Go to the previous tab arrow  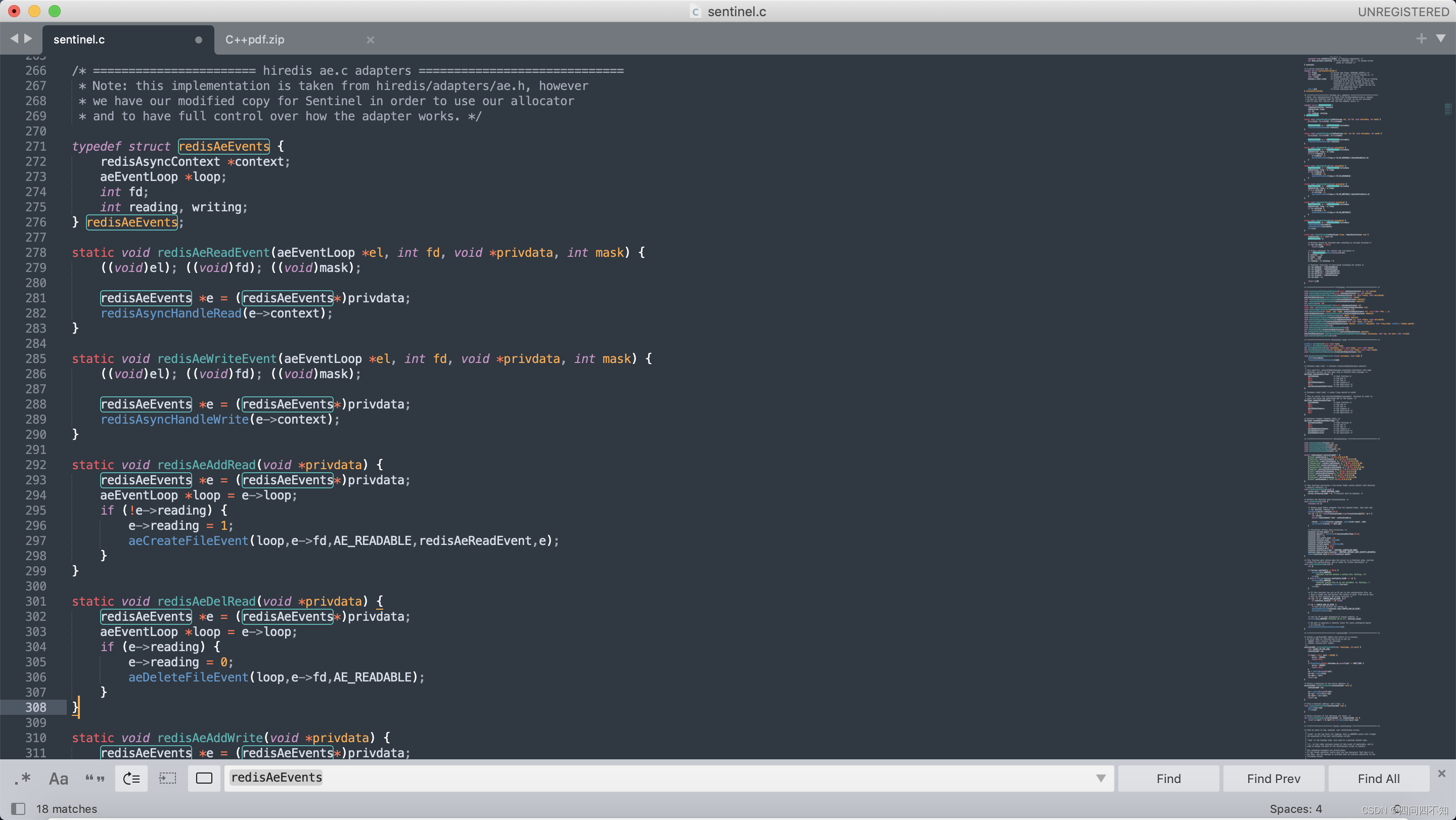point(14,38)
